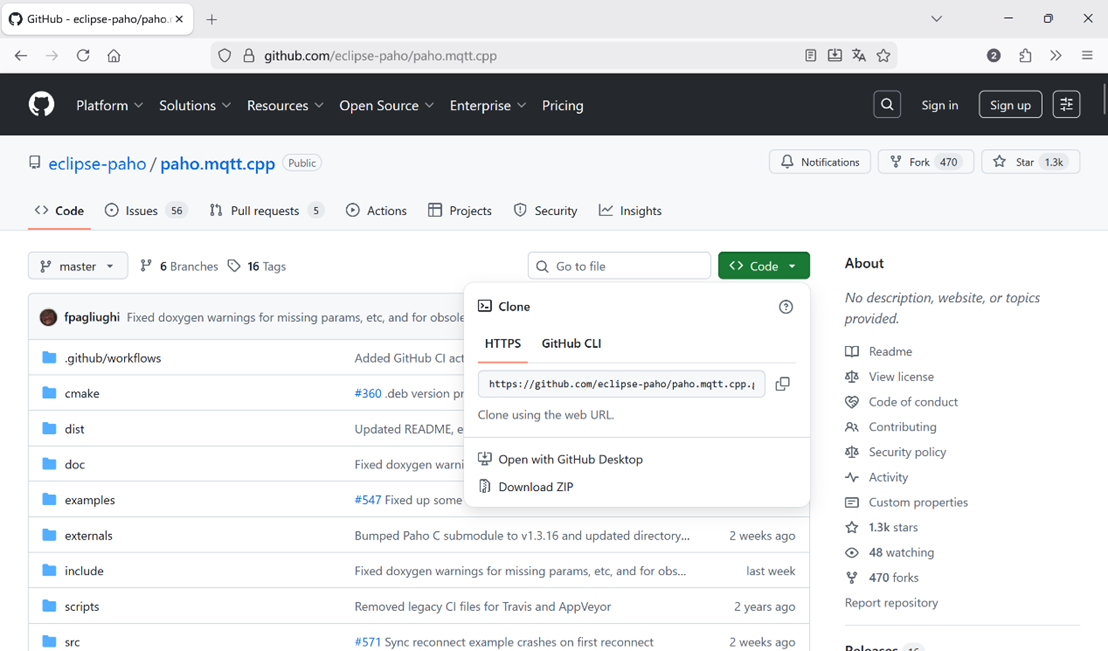Open the browser hamburger menu
1108x651 pixels.
(x=1087, y=56)
